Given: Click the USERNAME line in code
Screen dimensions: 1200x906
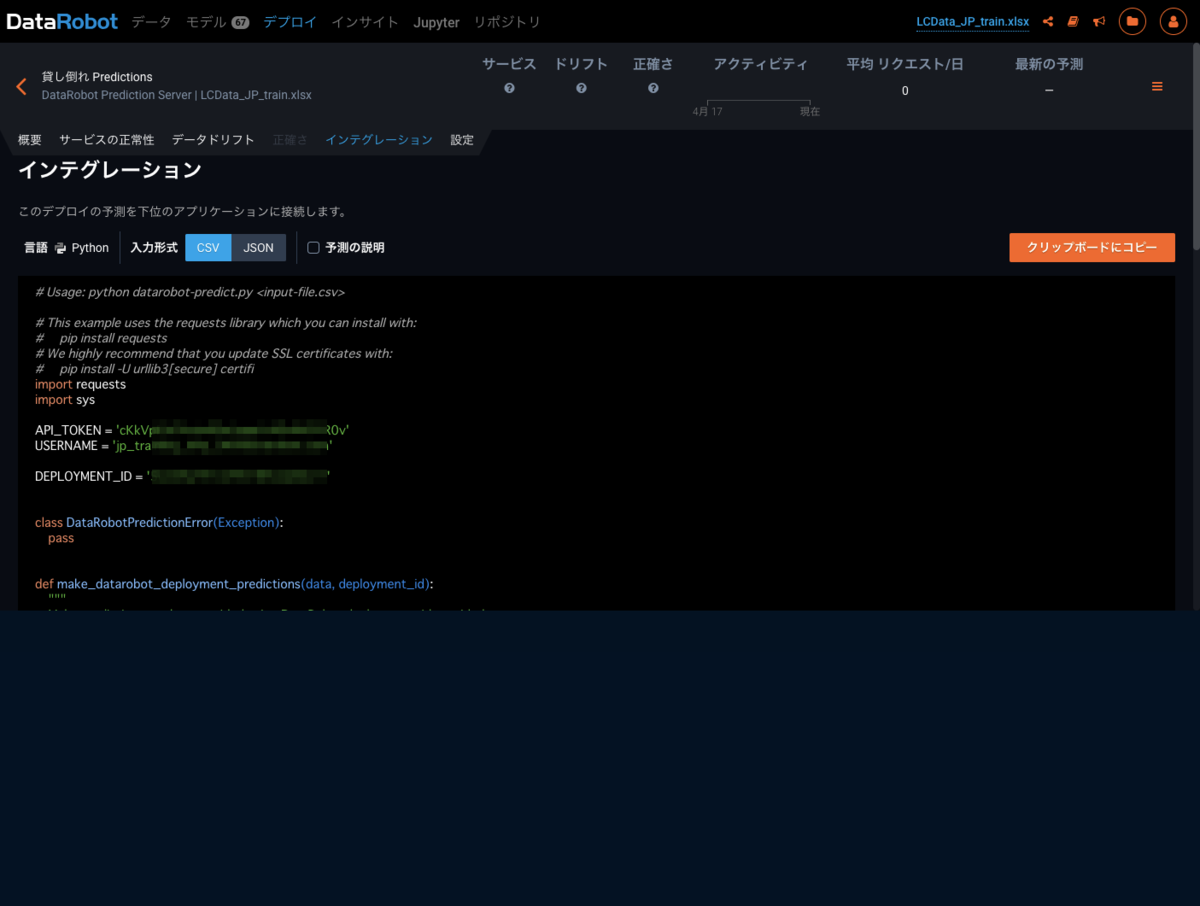Looking at the screenshot, I should 184,446.
